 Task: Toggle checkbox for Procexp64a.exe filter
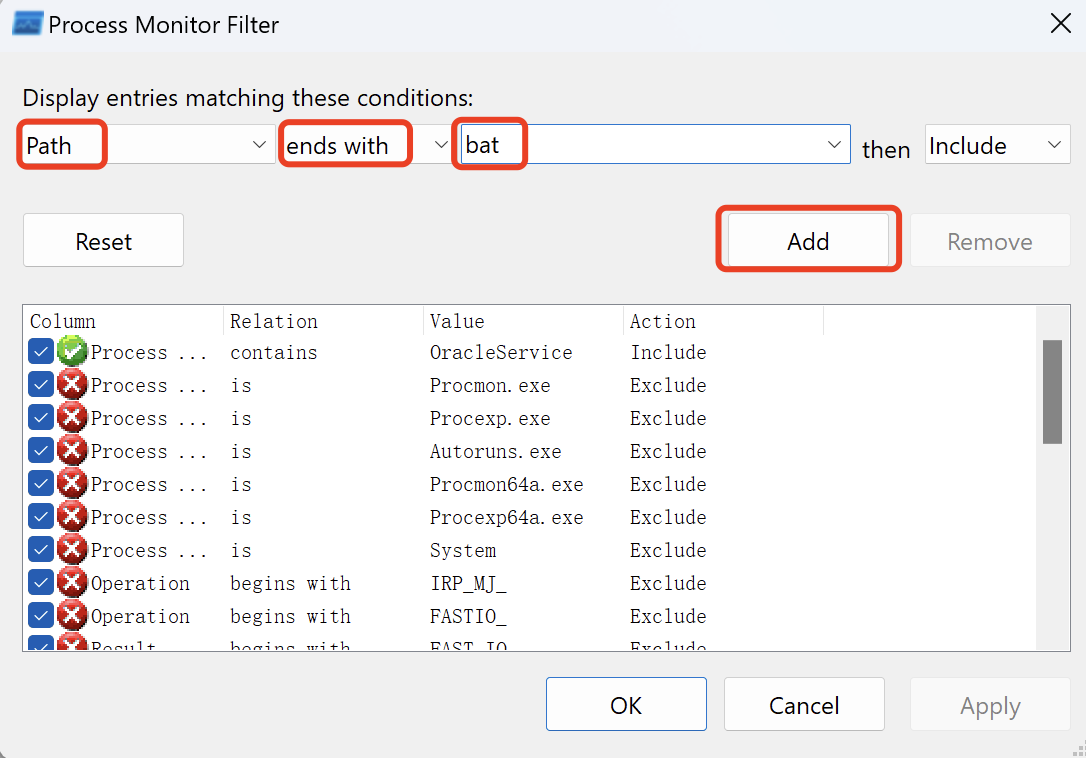click(41, 517)
